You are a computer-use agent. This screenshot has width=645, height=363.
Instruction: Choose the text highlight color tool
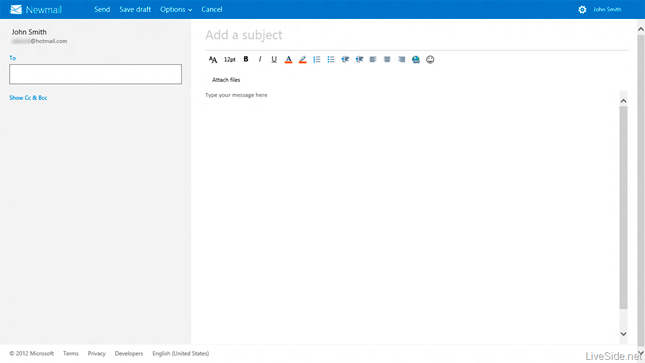click(x=302, y=60)
